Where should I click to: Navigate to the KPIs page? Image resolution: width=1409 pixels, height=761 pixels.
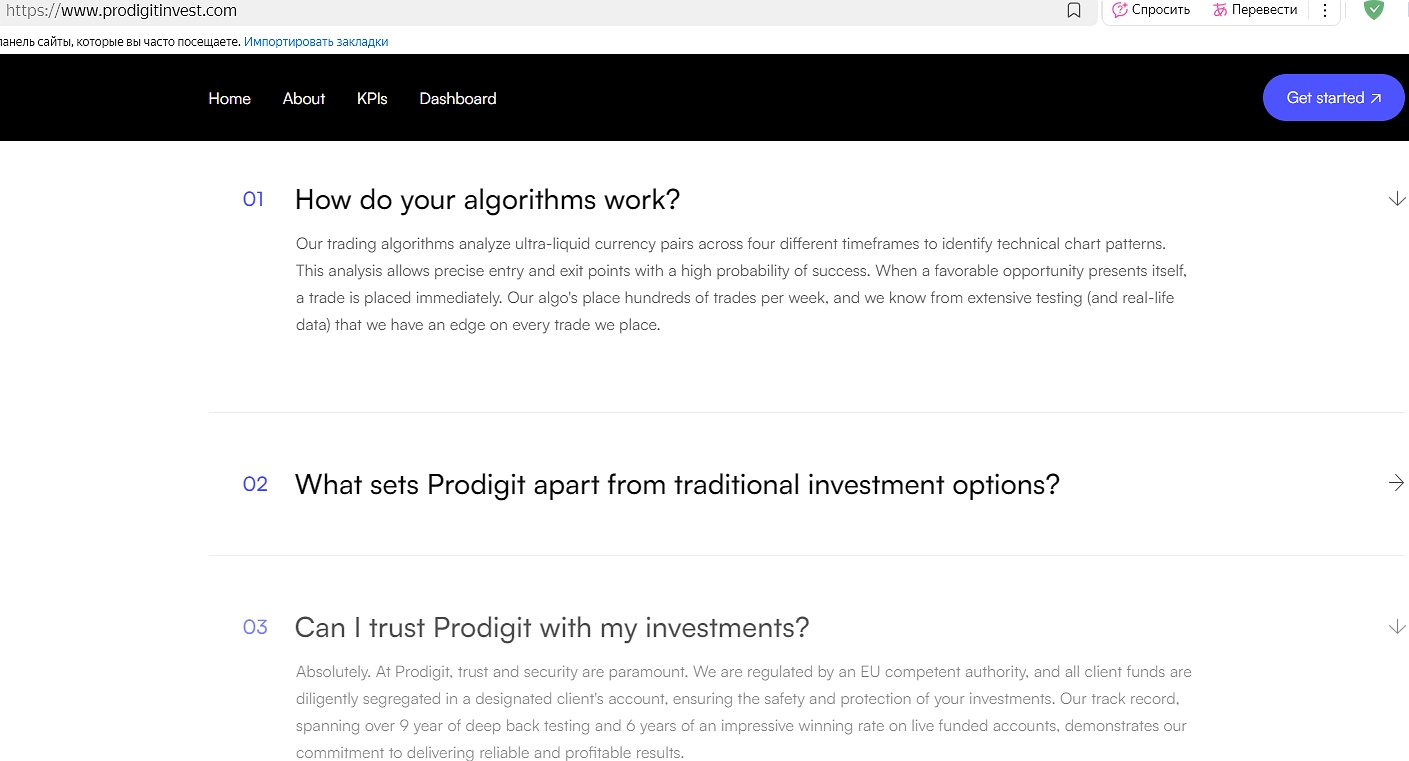coord(372,98)
